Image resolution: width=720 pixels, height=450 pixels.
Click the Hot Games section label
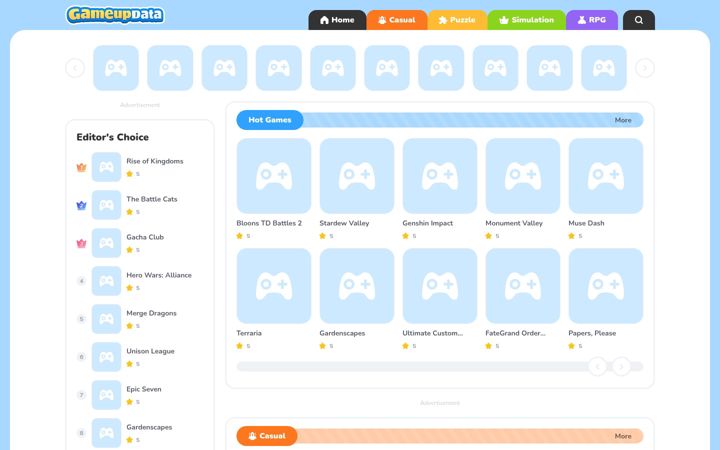(x=270, y=120)
